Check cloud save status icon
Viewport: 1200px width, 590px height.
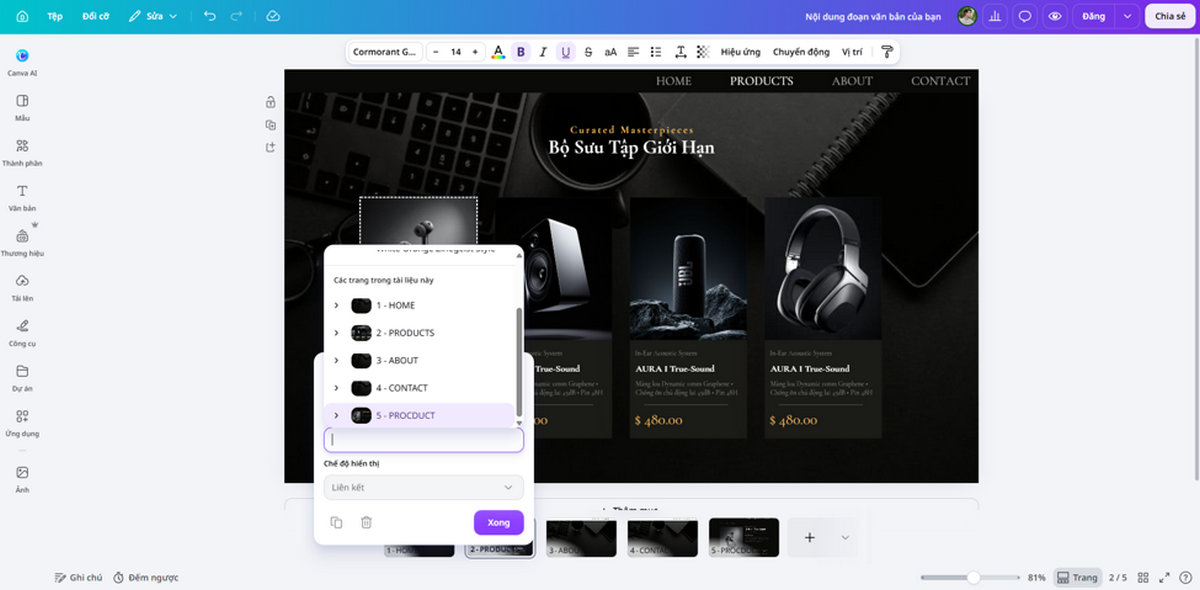coord(274,16)
